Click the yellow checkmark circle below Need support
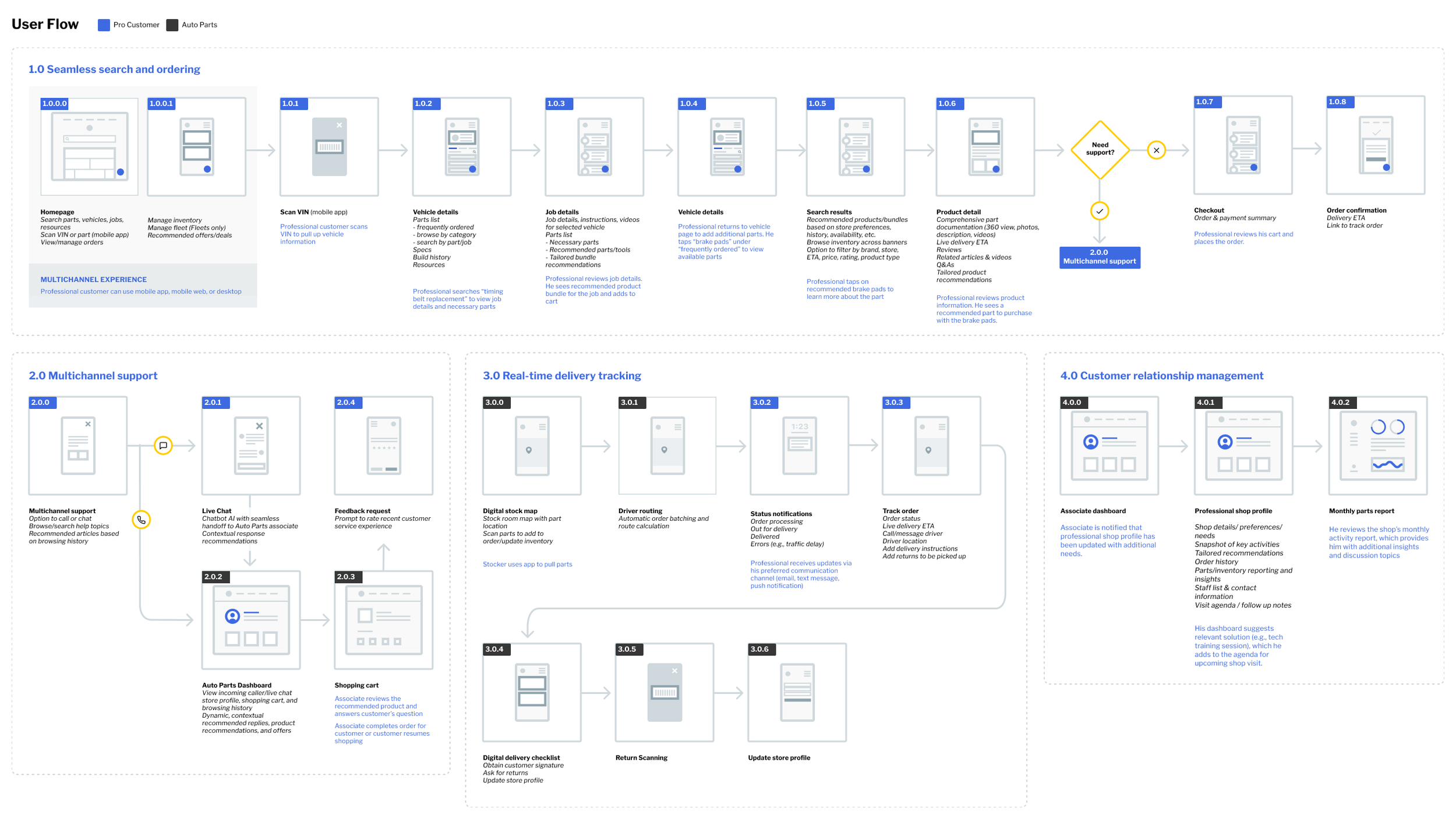Image resolution: width=1456 pixels, height=819 pixels. pyautogui.click(x=1100, y=211)
